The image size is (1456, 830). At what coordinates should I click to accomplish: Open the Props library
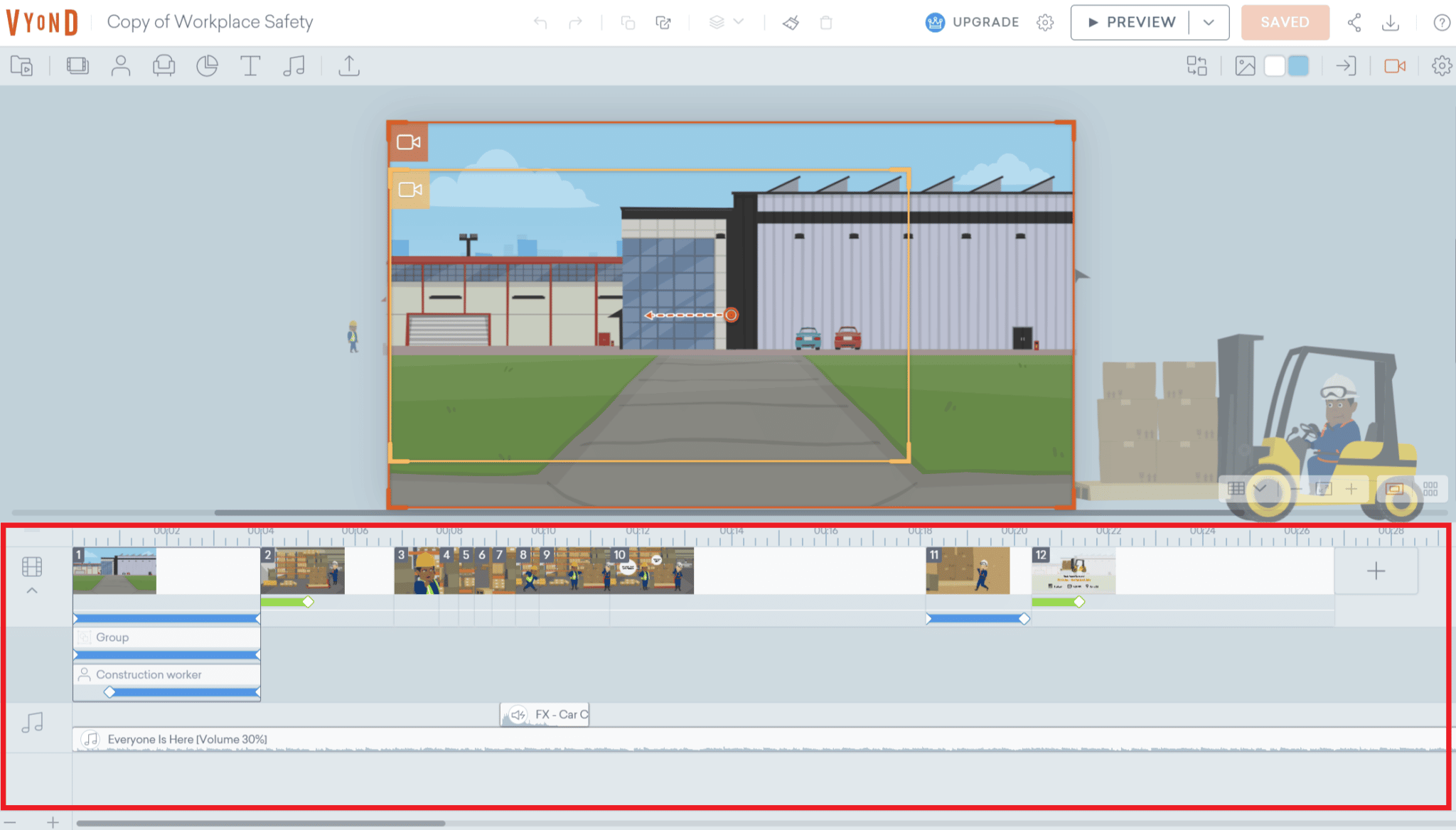pyautogui.click(x=164, y=66)
